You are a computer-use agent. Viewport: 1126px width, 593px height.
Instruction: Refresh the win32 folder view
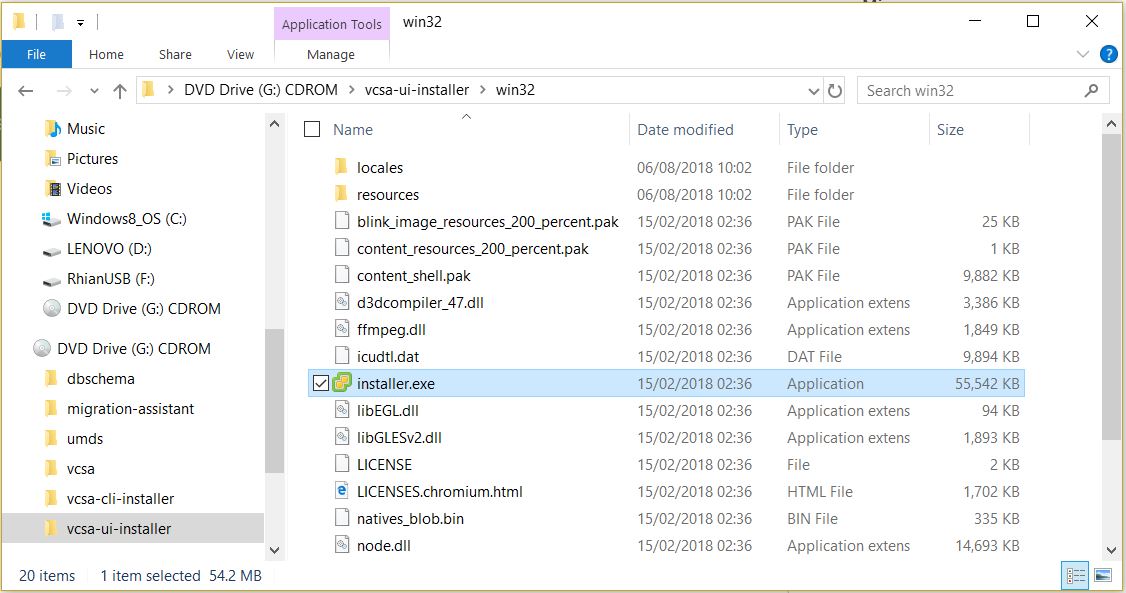tap(834, 90)
